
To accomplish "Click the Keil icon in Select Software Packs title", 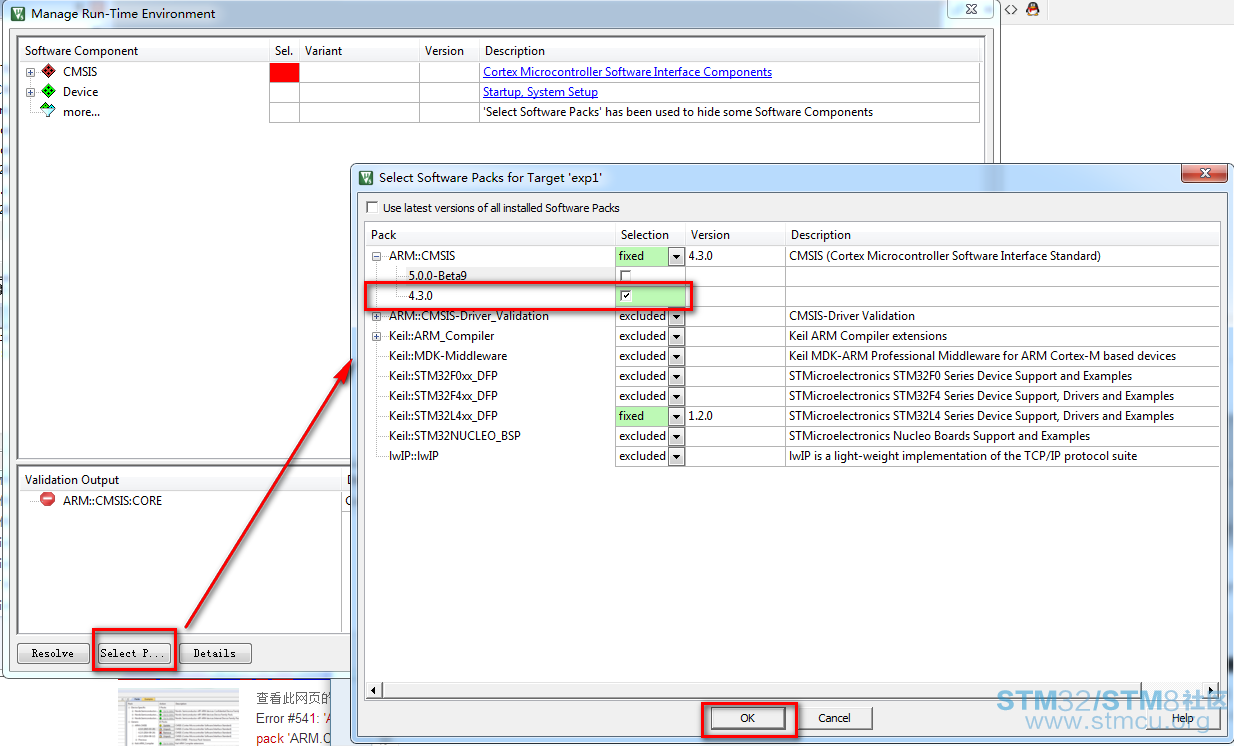I will pos(366,178).
